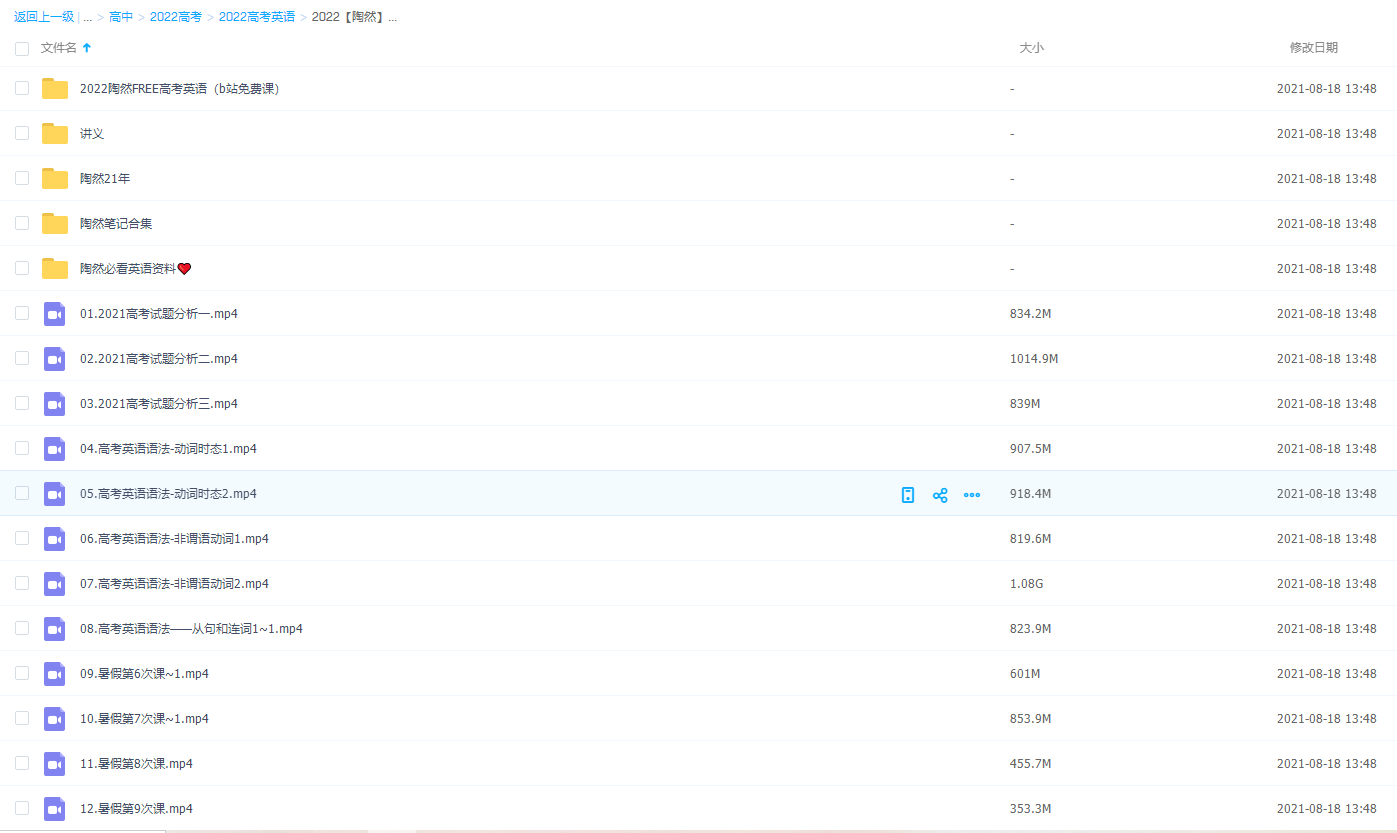Click the video icon for 07.高考英语语法-非谓语动词2.mp4
Screen dimensions: 1397x833
(x=55, y=584)
